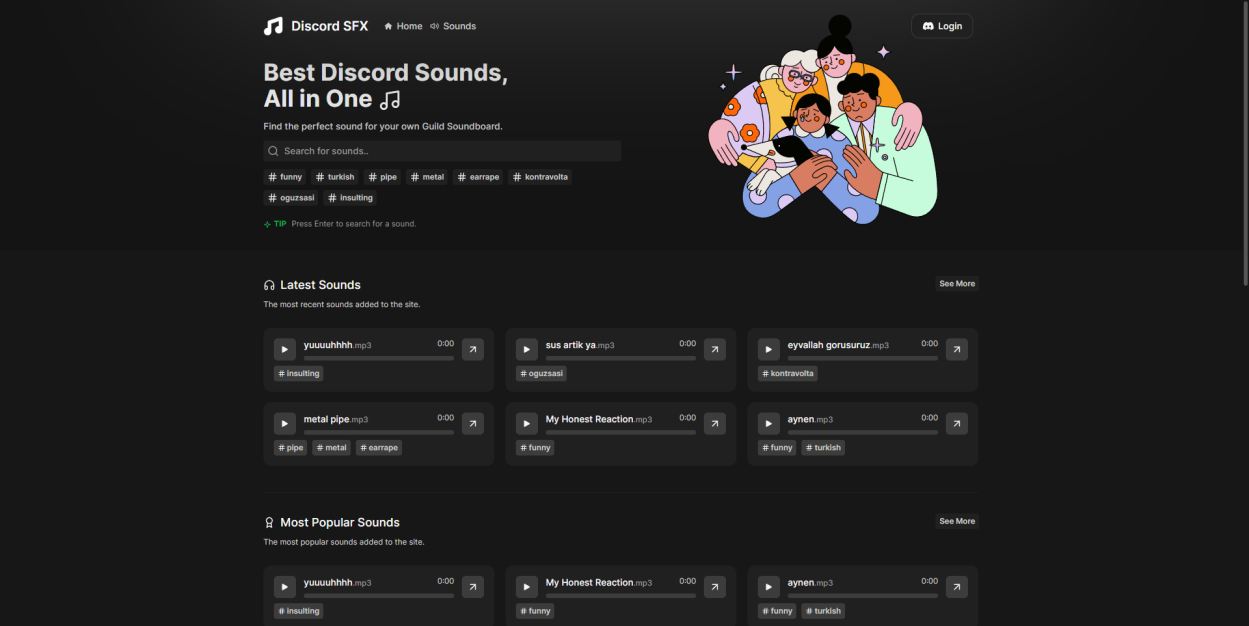
Task: Click pipe tag on metal pipe.mp3 card
Action: [291, 448]
